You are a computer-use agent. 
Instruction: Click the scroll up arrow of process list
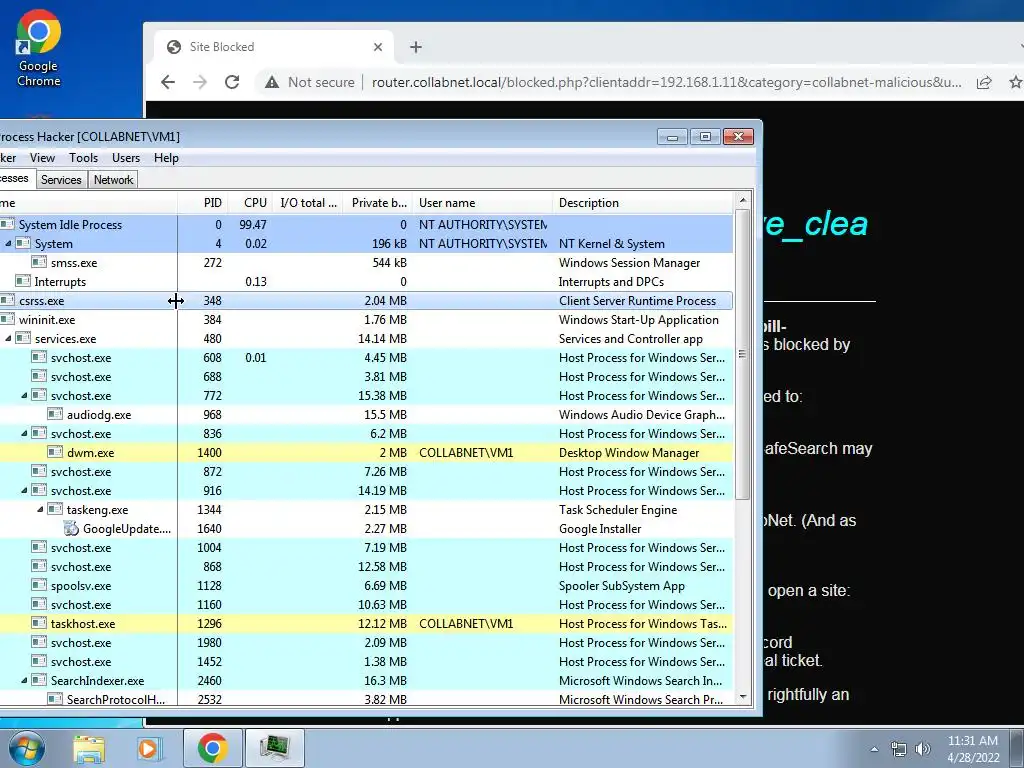click(x=743, y=199)
